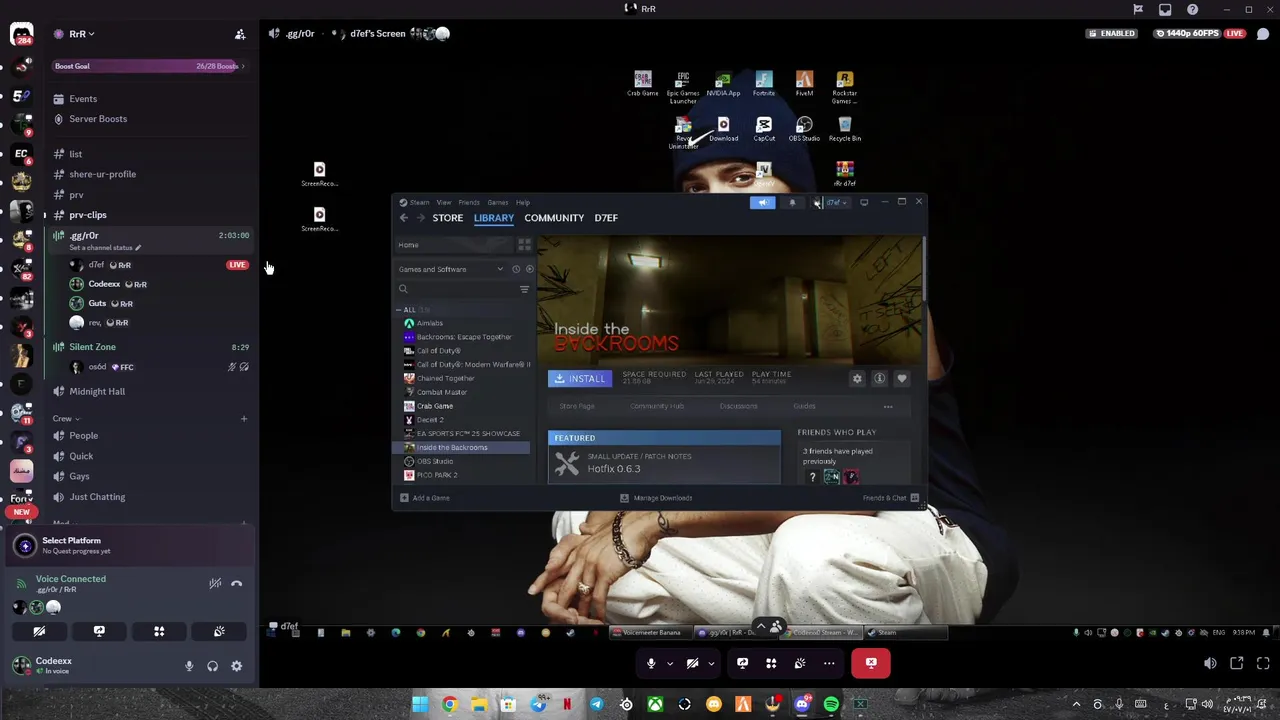Screen dimensions: 1280x720
Task: Open Games and Software filter dropdown
Action: (452, 269)
